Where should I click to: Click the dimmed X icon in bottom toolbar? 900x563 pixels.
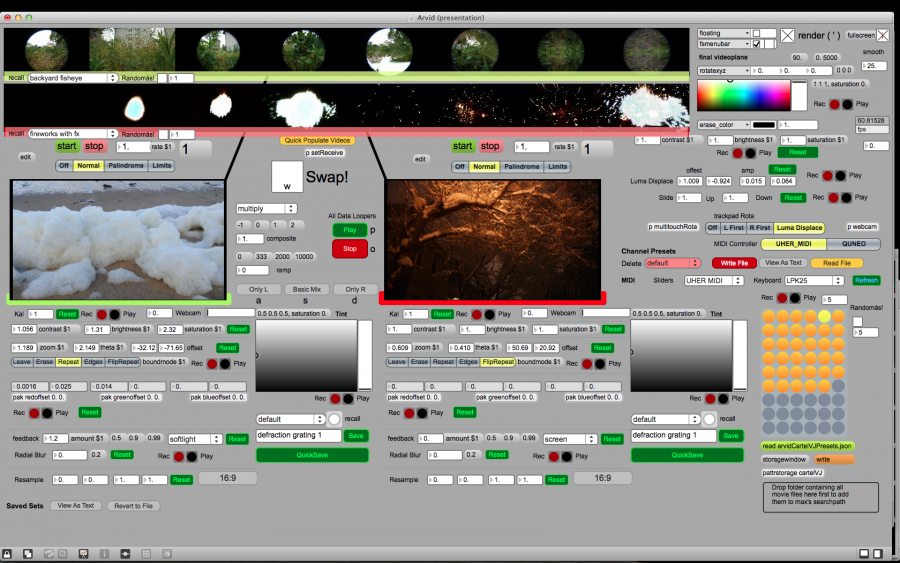[63, 554]
